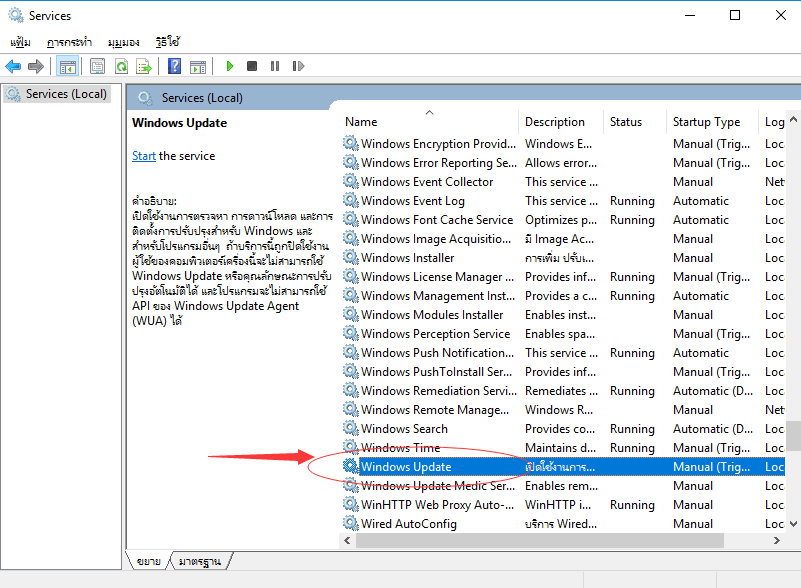
Task: Click the Pause service toolbar icon
Action: (x=275, y=66)
